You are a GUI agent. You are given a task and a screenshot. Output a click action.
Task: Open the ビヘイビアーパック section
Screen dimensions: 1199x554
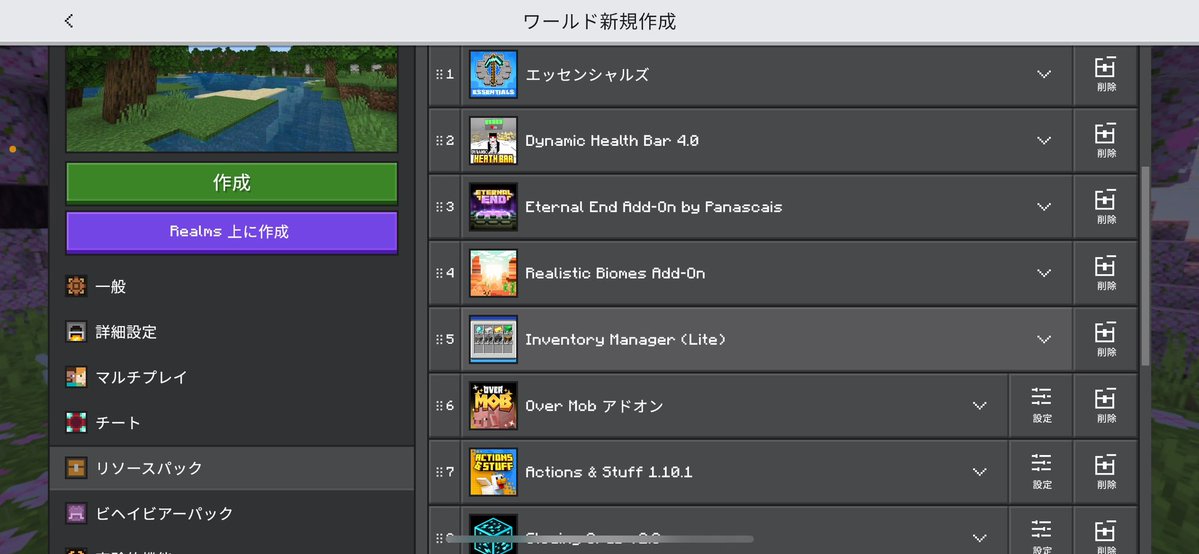point(232,513)
